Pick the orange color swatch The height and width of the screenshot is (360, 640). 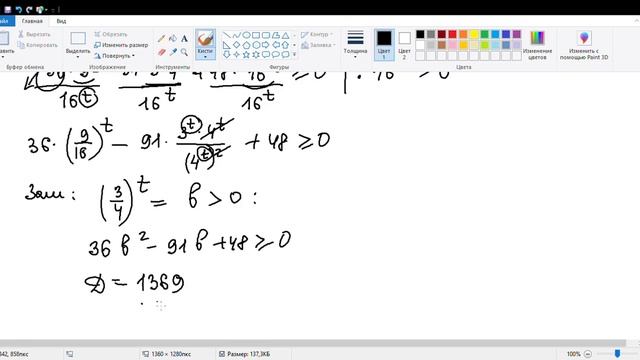click(463, 34)
